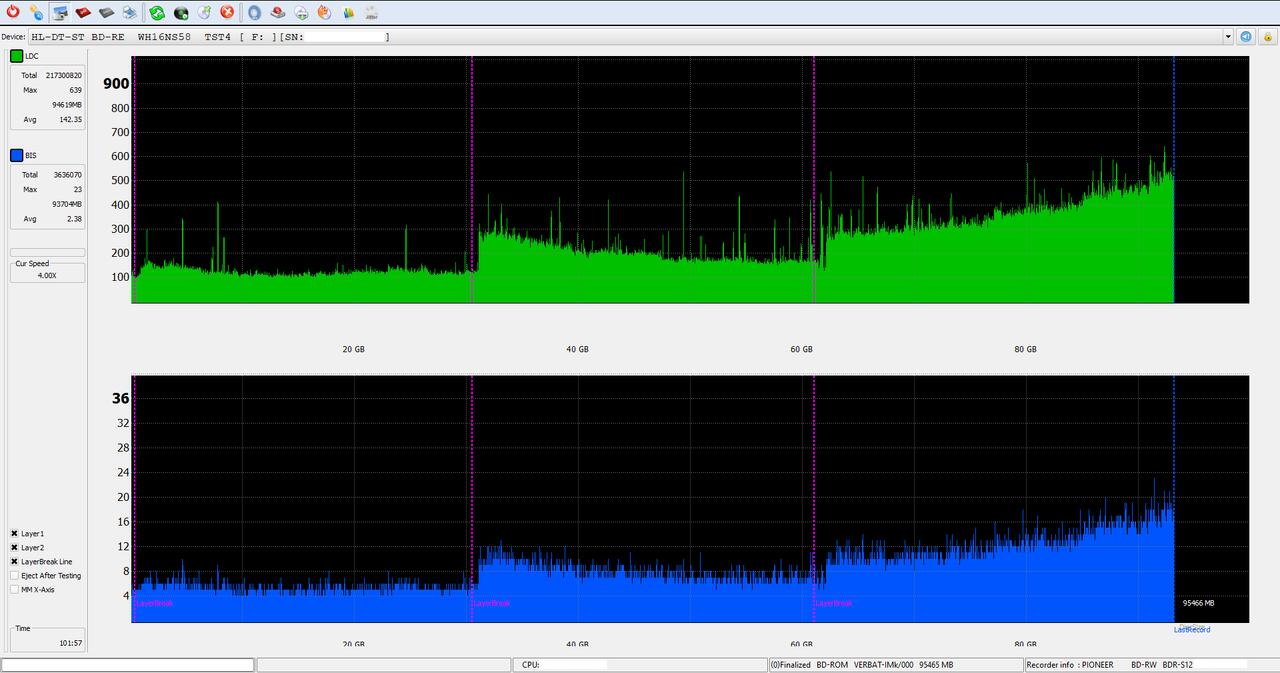Click the green refresh arrows icon
This screenshot has width=1280, height=673.
pyautogui.click(x=157, y=12)
